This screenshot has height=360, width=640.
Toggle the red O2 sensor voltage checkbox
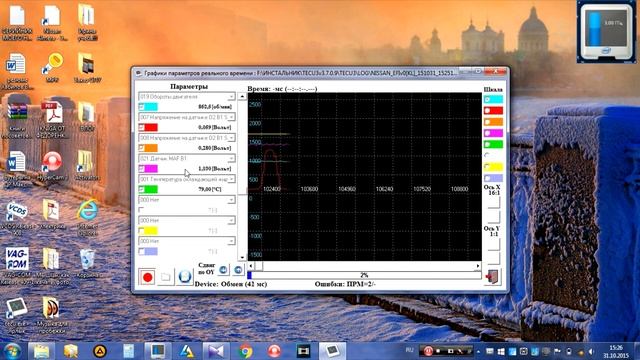pyautogui.click(x=141, y=127)
